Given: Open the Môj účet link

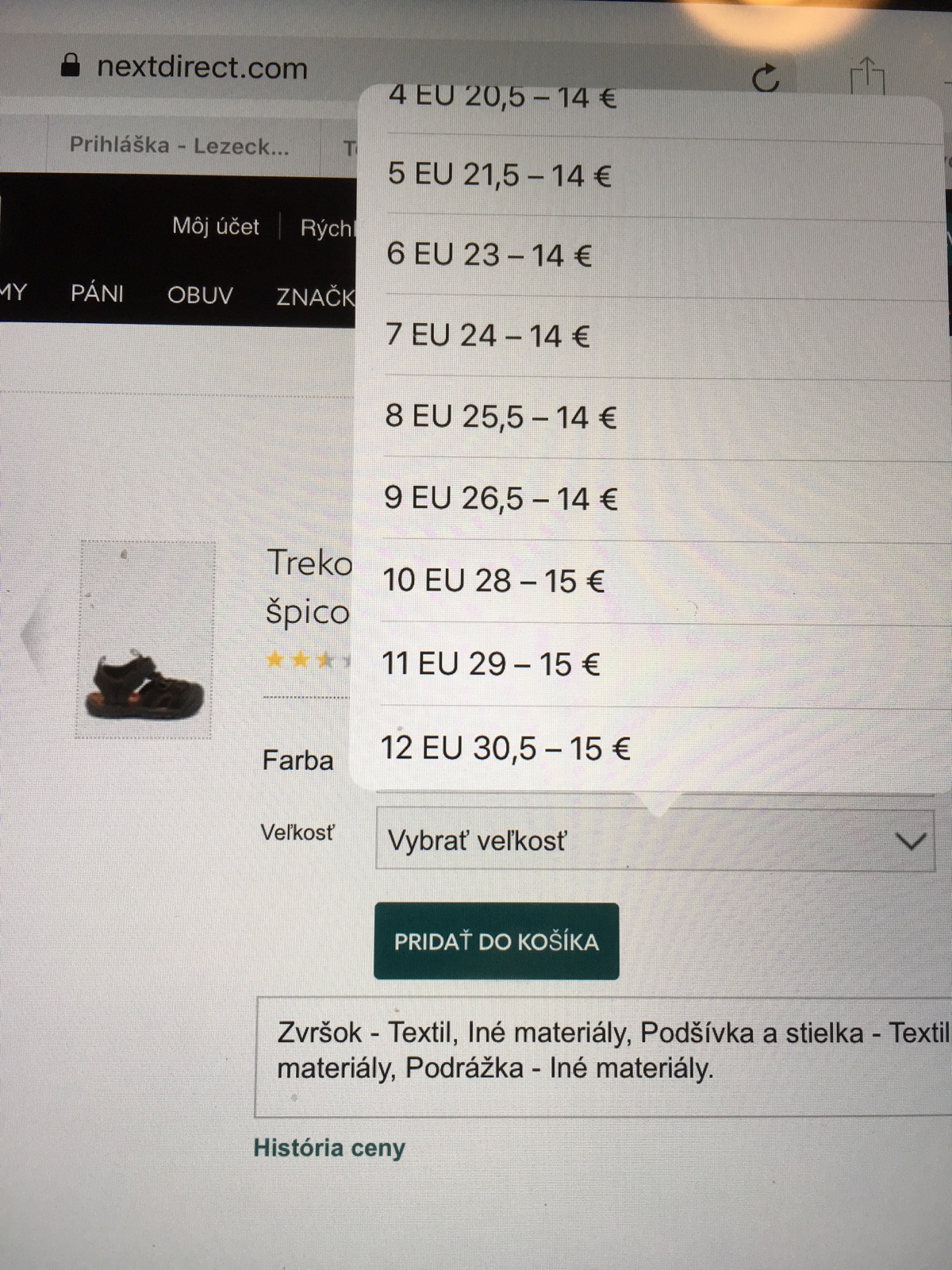Looking at the screenshot, I should click(x=216, y=227).
